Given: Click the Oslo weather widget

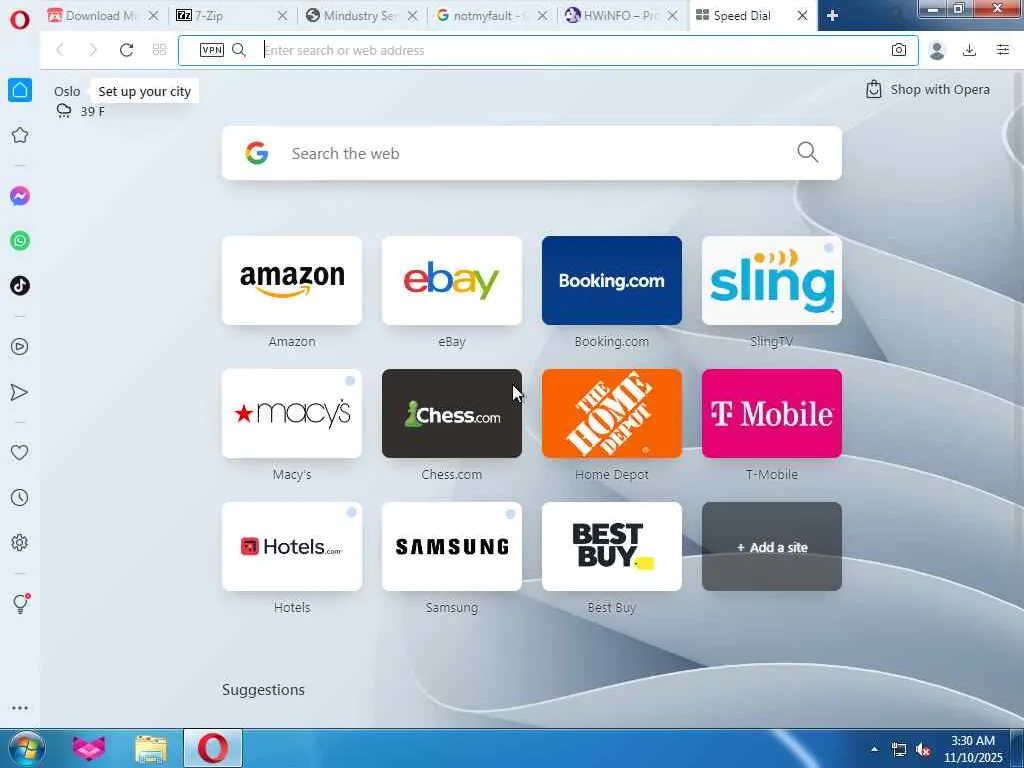Looking at the screenshot, I should [x=79, y=101].
